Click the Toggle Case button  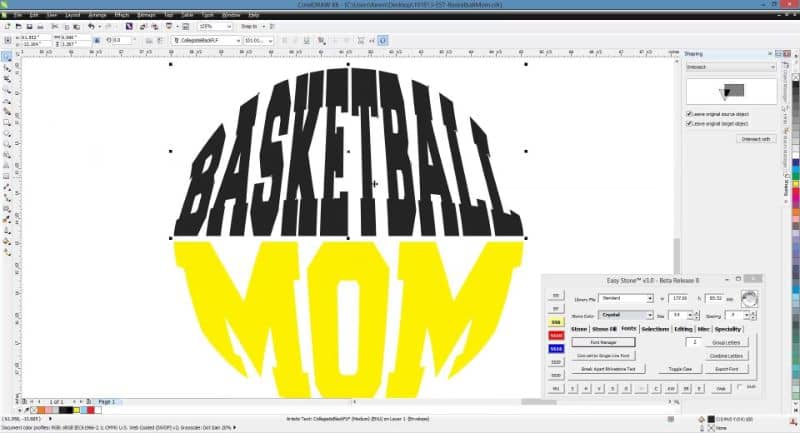680,369
